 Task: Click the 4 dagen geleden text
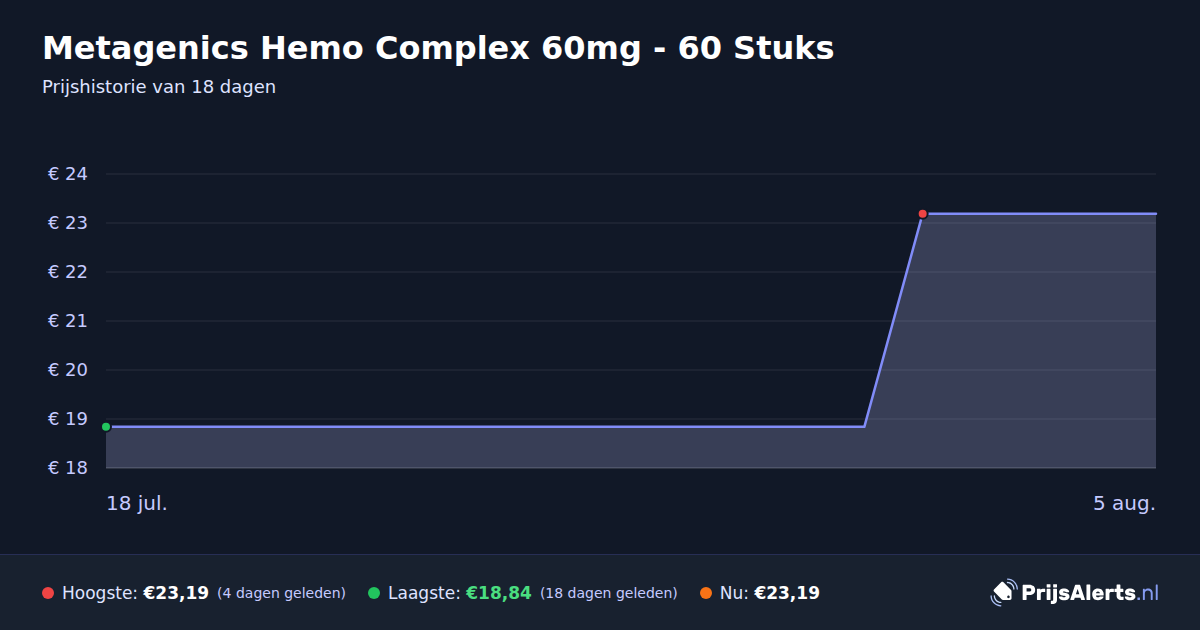click(281, 593)
